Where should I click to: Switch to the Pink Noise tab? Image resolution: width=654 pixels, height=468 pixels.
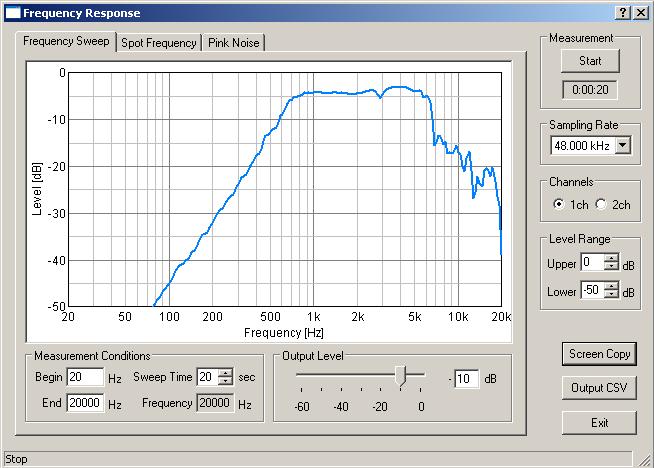pyautogui.click(x=233, y=43)
